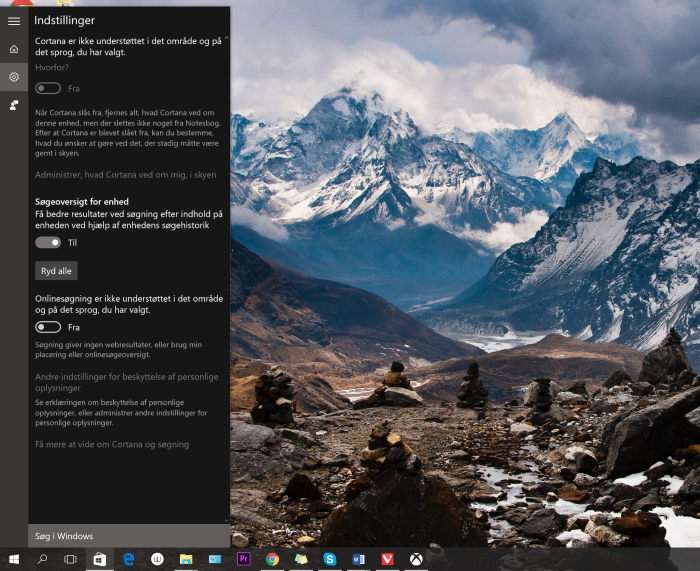Enable the Onlinesøgning toggle

coord(48,327)
